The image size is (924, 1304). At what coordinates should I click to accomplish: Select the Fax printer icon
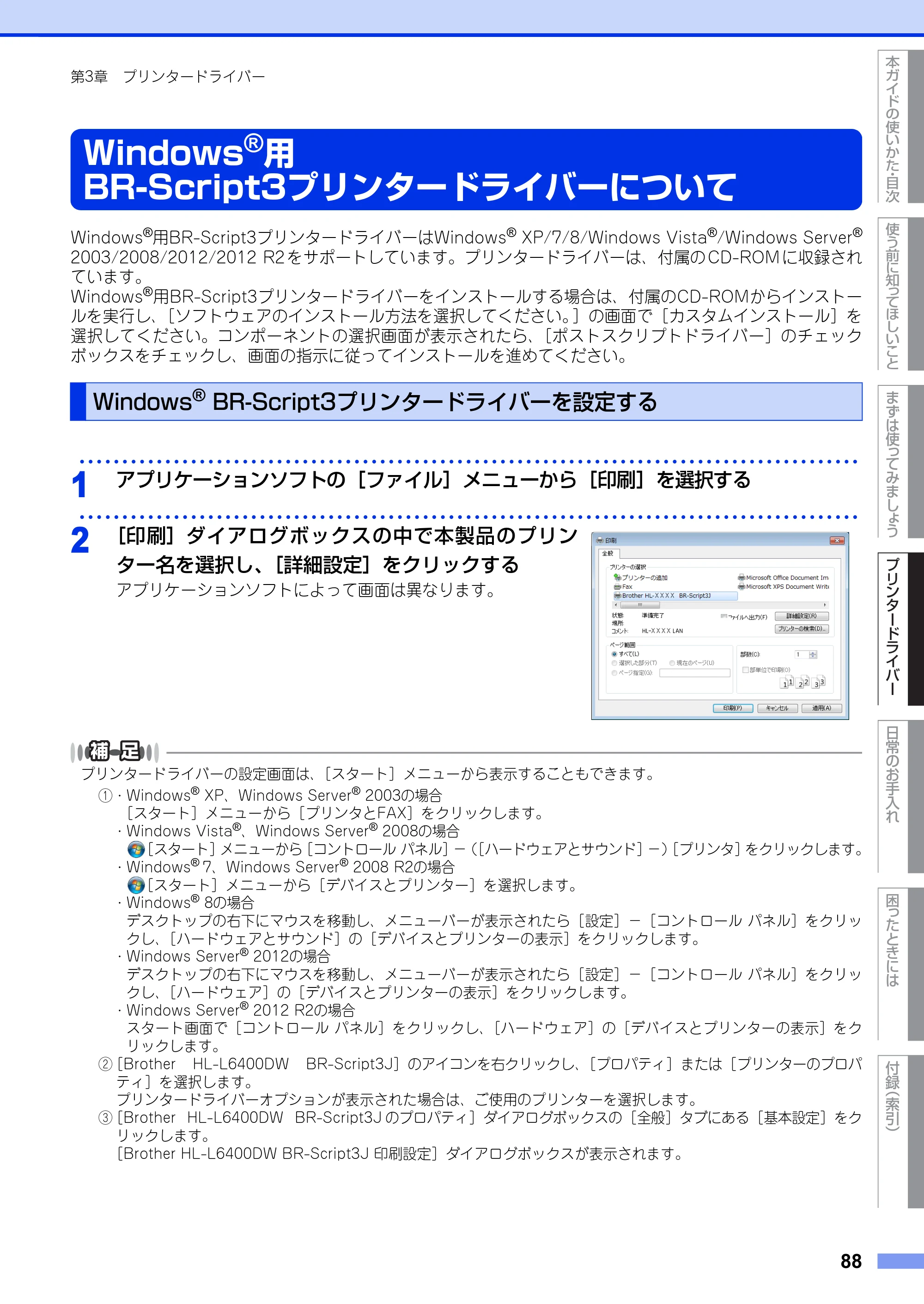tap(617, 586)
